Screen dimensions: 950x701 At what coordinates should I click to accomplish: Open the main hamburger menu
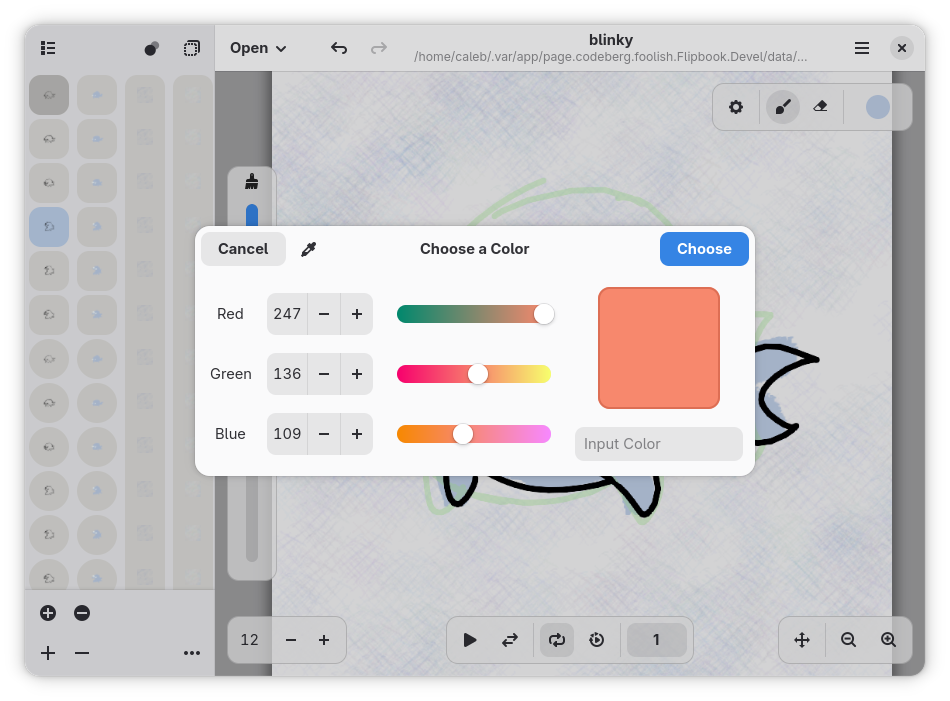pyautogui.click(x=862, y=48)
